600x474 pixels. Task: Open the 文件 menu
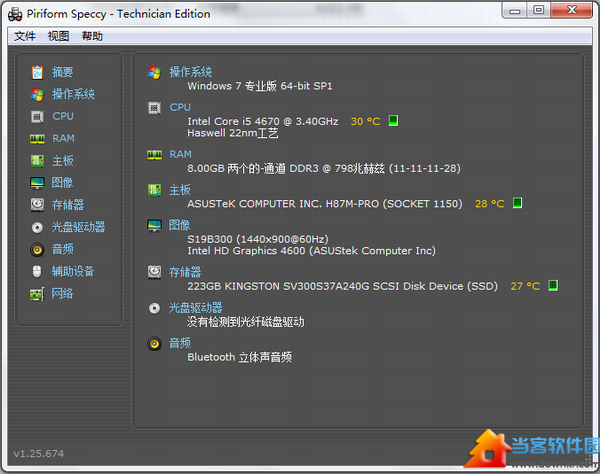coord(25,36)
